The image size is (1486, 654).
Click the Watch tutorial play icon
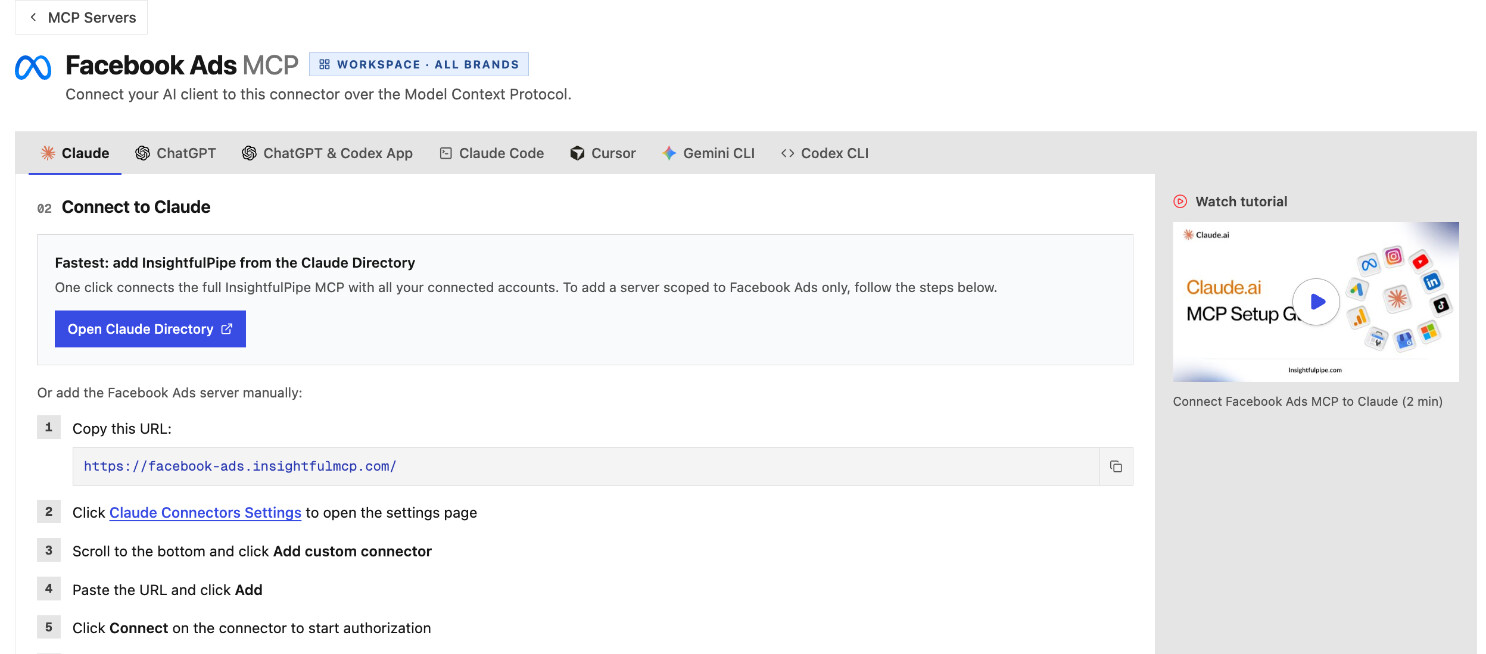pos(1181,201)
